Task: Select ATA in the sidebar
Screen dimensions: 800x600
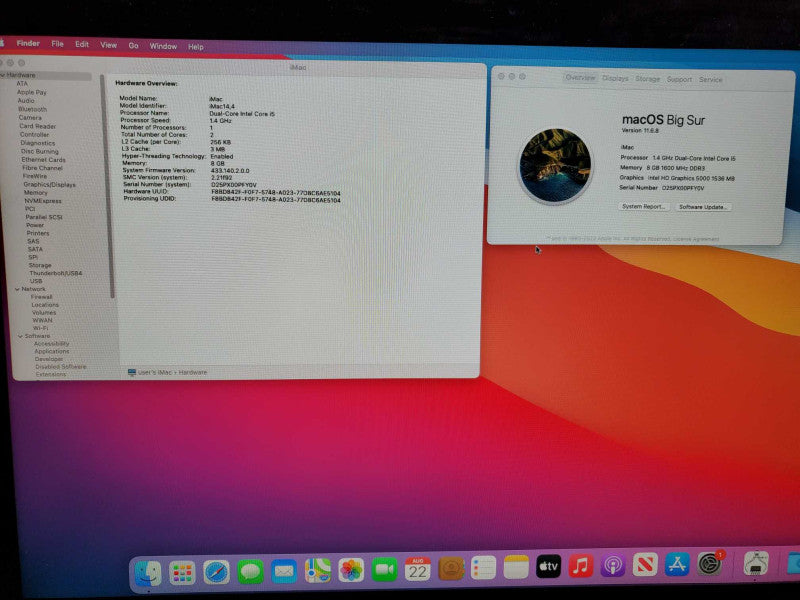Action: click(22, 83)
